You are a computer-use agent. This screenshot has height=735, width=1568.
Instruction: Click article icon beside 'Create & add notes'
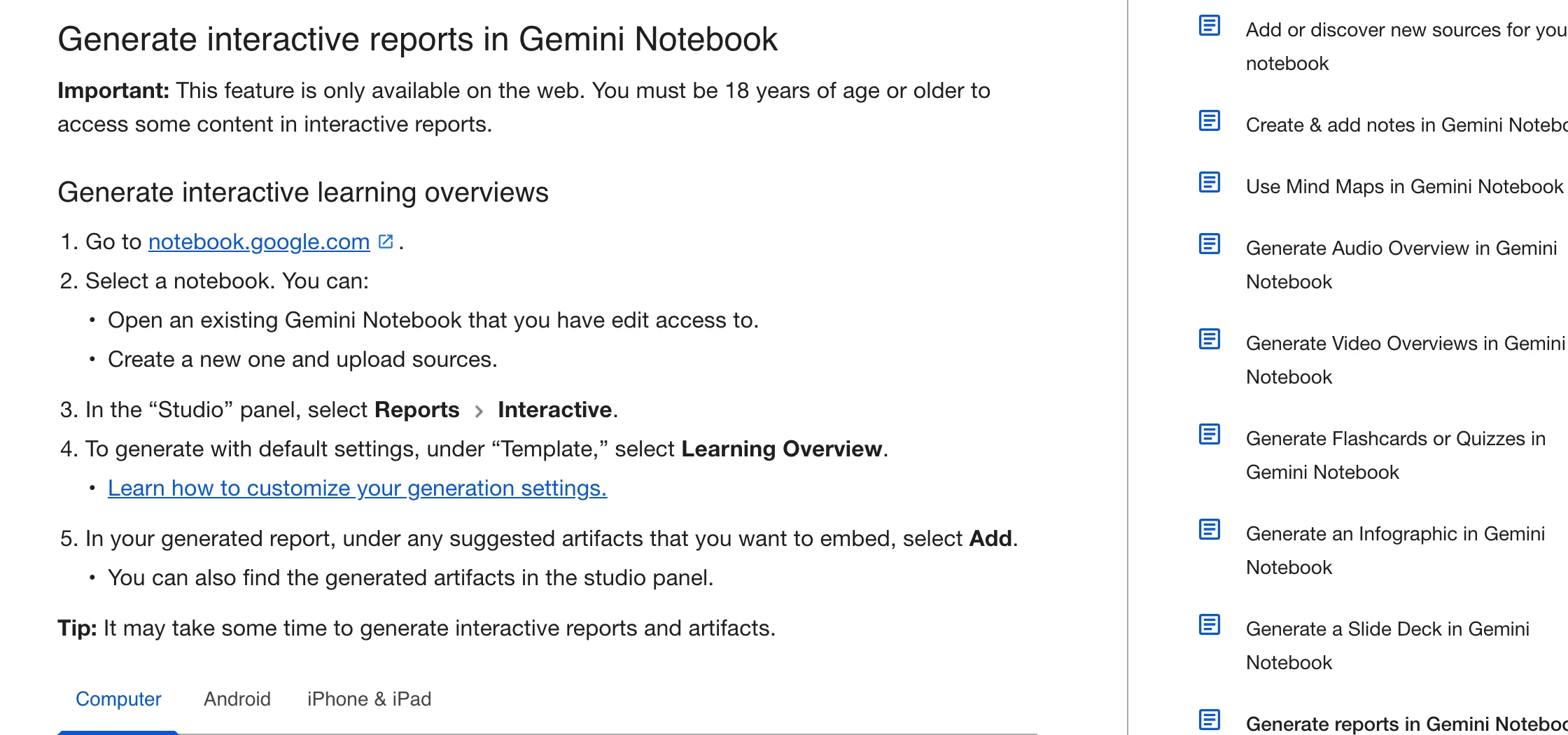1210,120
